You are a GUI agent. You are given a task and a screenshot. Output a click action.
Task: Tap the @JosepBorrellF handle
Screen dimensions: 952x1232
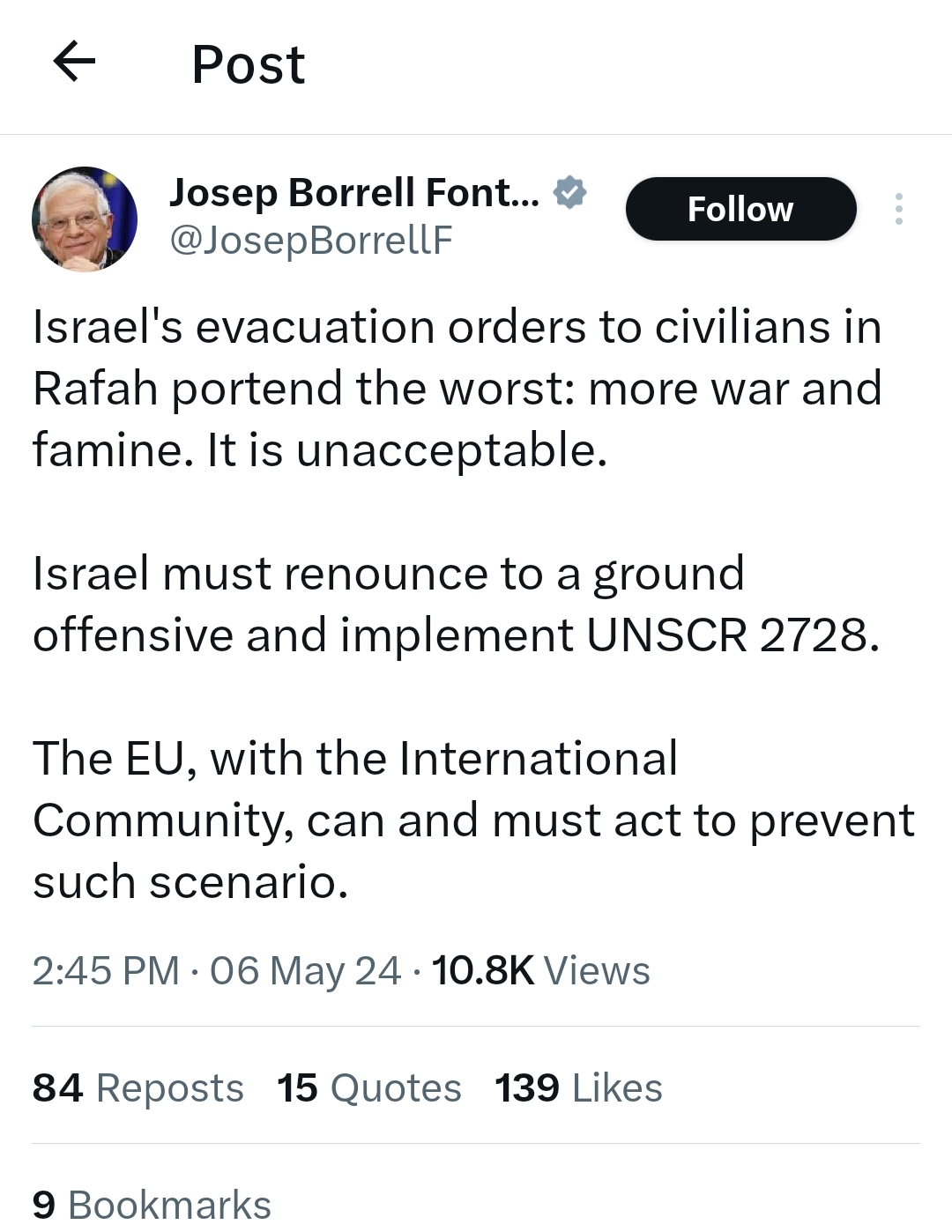point(310,240)
